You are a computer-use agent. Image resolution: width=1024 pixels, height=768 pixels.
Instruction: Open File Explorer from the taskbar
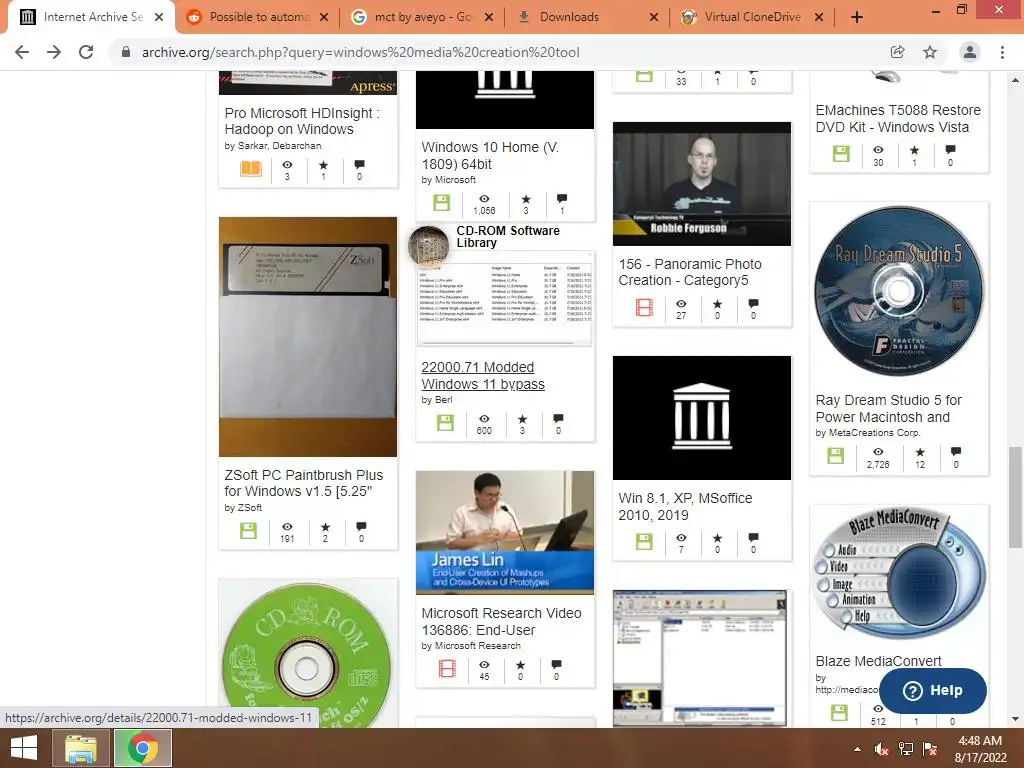coord(81,748)
